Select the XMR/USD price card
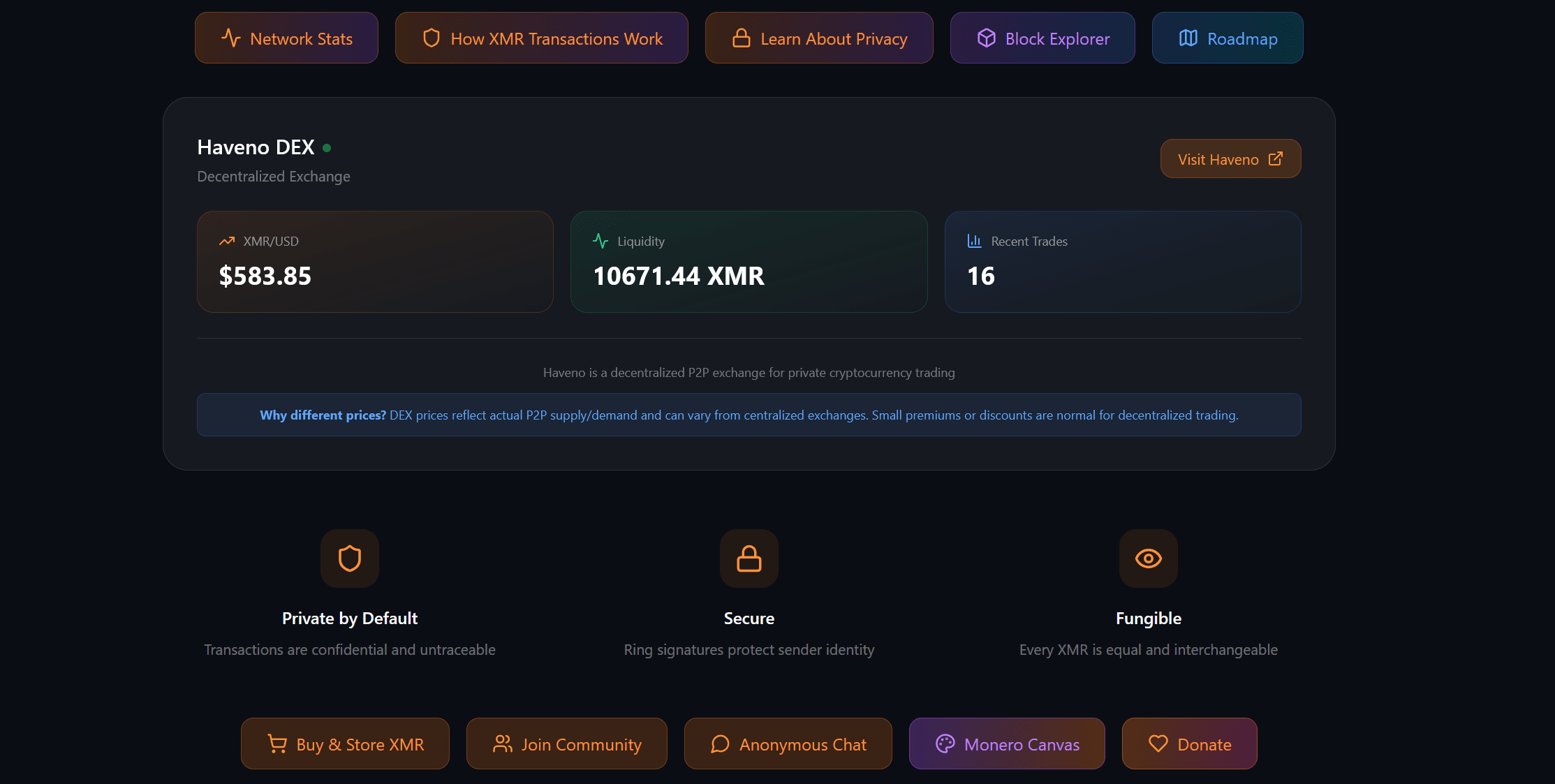This screenshot has width=1555, height=784. pyautogui.click(x=375, y=262)
